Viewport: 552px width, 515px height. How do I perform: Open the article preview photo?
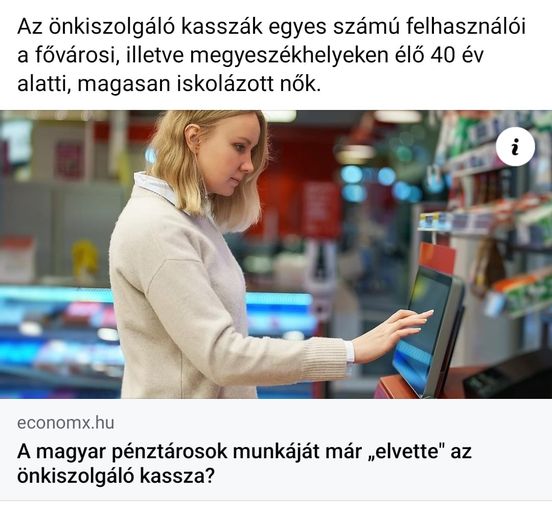pyautogui.click(x=276, y=254)
